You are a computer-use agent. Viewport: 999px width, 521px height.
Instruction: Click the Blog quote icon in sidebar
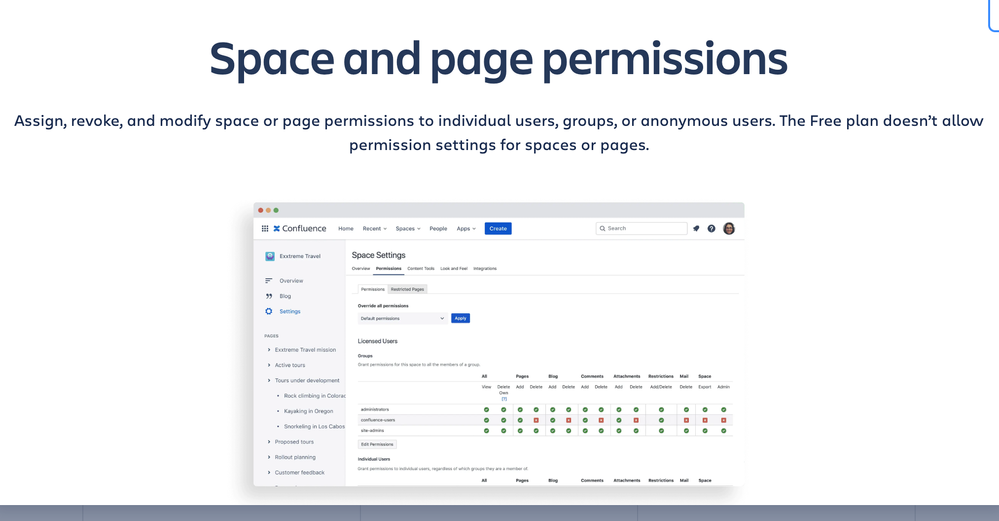pos(269,296)
